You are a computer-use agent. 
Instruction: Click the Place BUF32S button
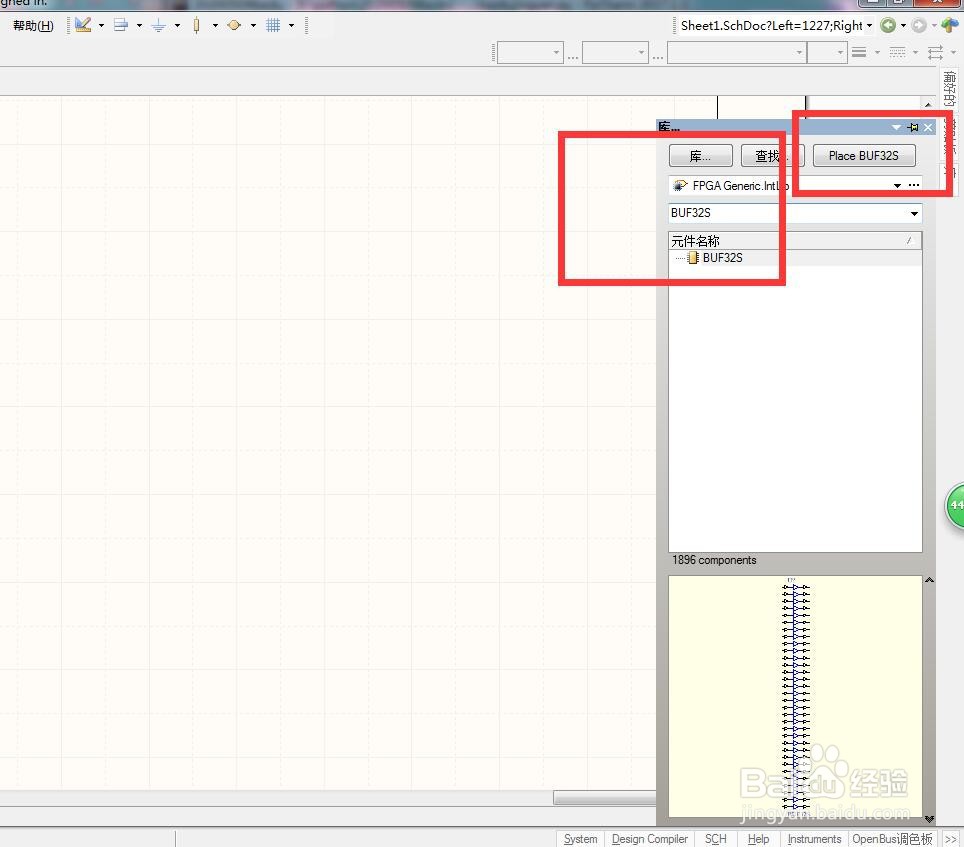tap(864, 156)
